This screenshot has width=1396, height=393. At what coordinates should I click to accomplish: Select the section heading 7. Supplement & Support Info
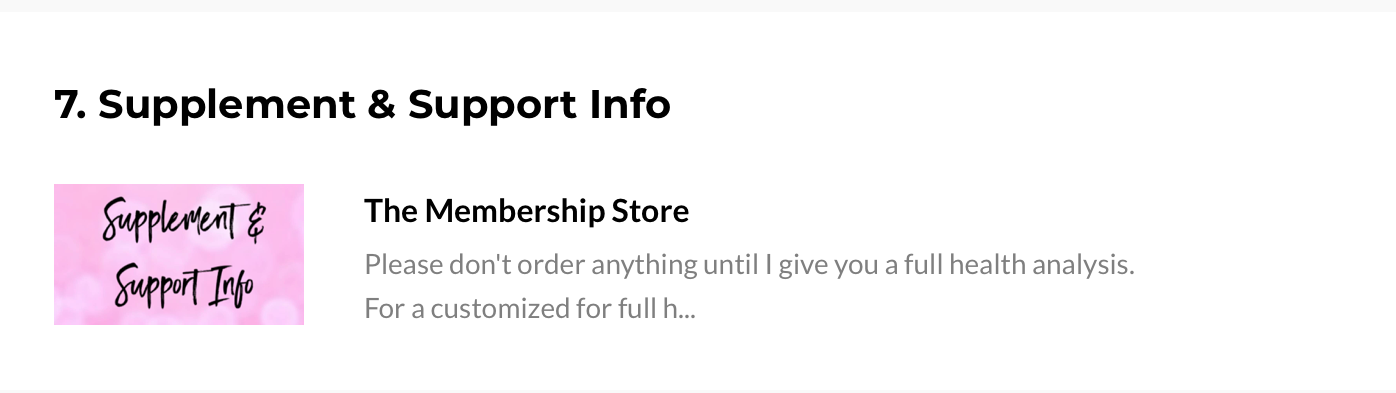362,104
